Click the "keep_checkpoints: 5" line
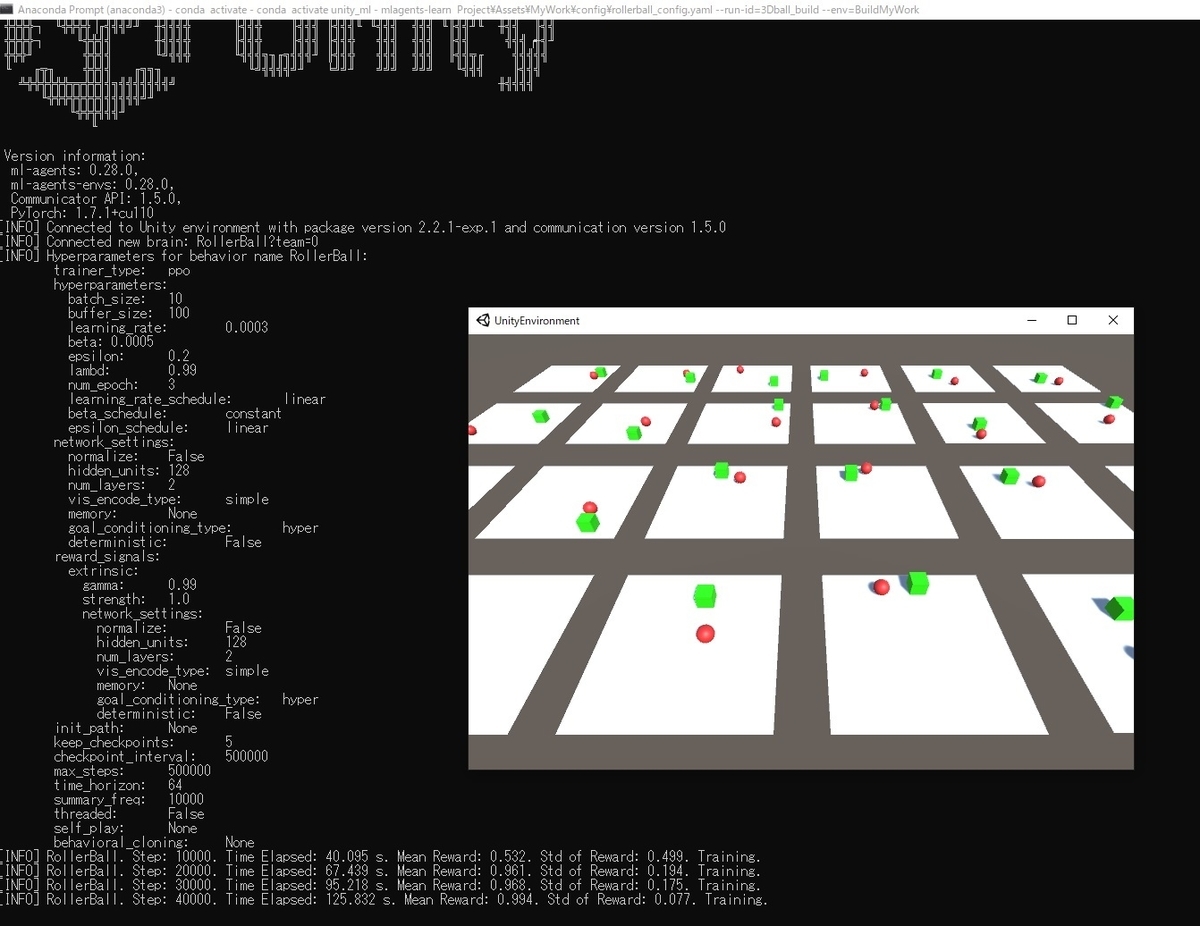Viewport: 1200px width, 926px height. [144, 742]
